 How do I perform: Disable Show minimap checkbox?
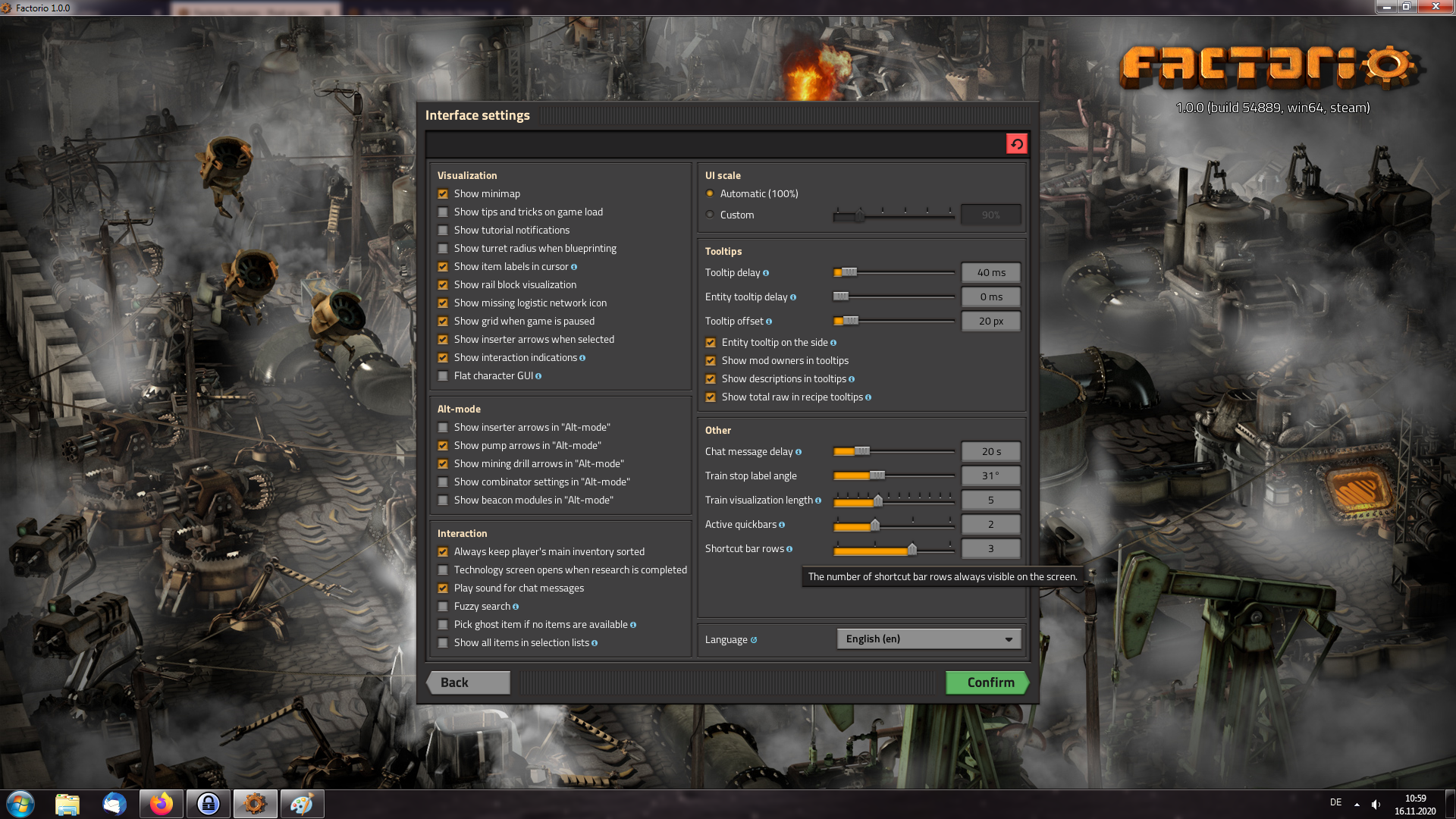[443, 194]
